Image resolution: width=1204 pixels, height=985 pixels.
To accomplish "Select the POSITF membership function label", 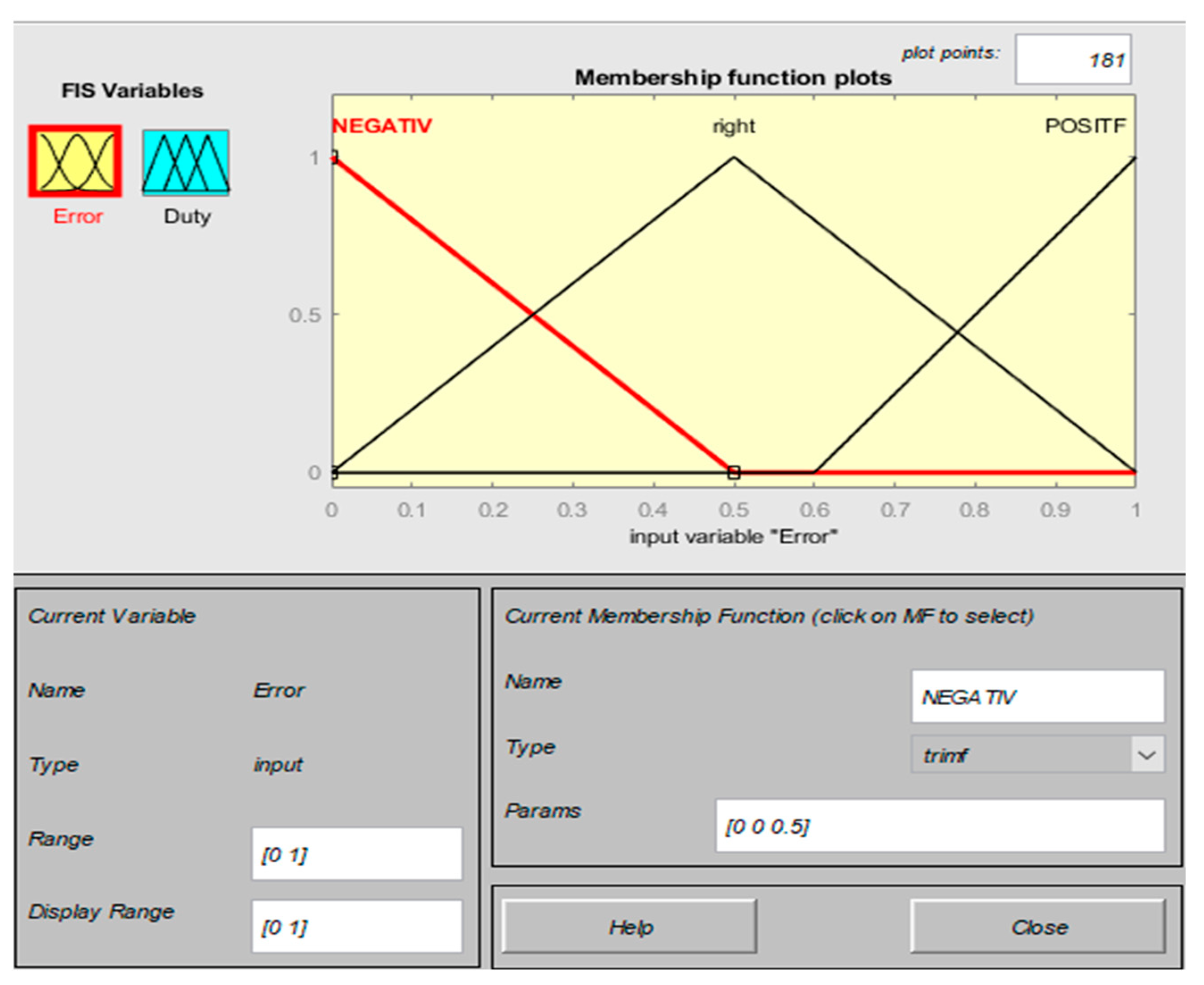I will [1085, 126].
